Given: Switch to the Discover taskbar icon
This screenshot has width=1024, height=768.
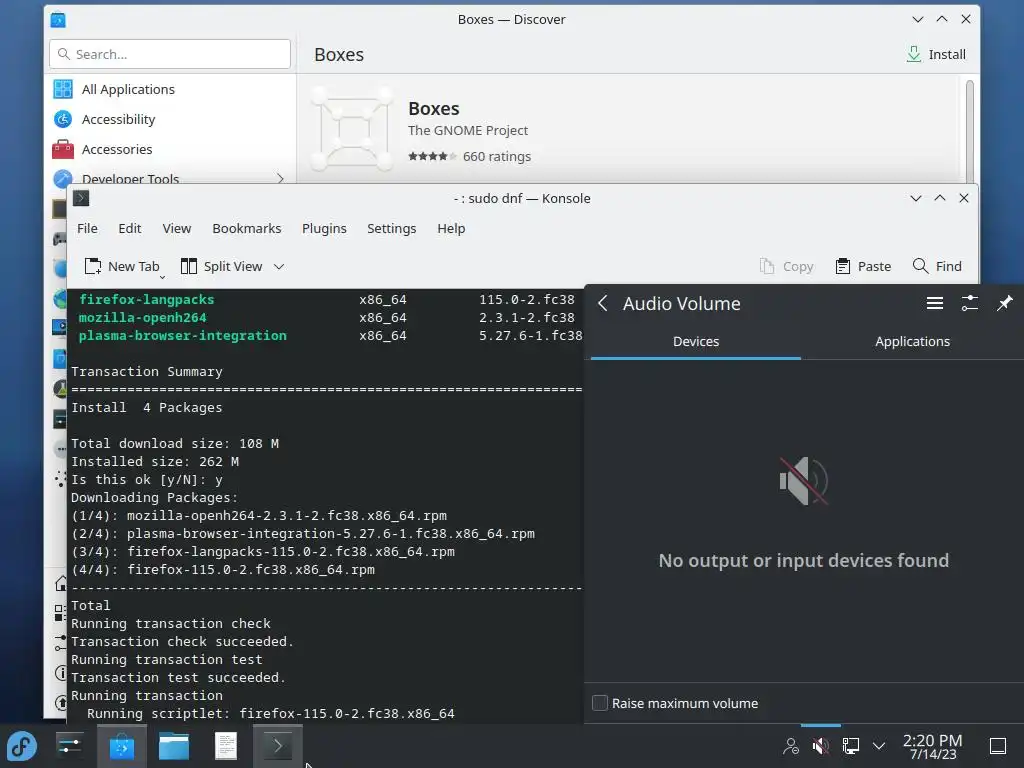Looking at the screenshot, I should pos(121,746).
